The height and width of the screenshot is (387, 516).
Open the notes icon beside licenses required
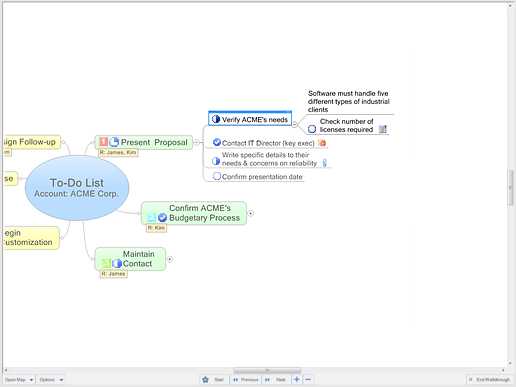pos(383,129)
